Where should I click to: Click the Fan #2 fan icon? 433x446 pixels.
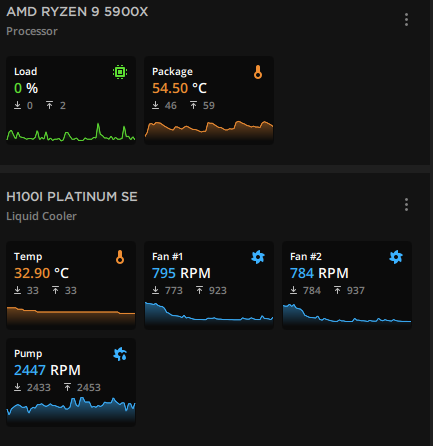[396, 257]
